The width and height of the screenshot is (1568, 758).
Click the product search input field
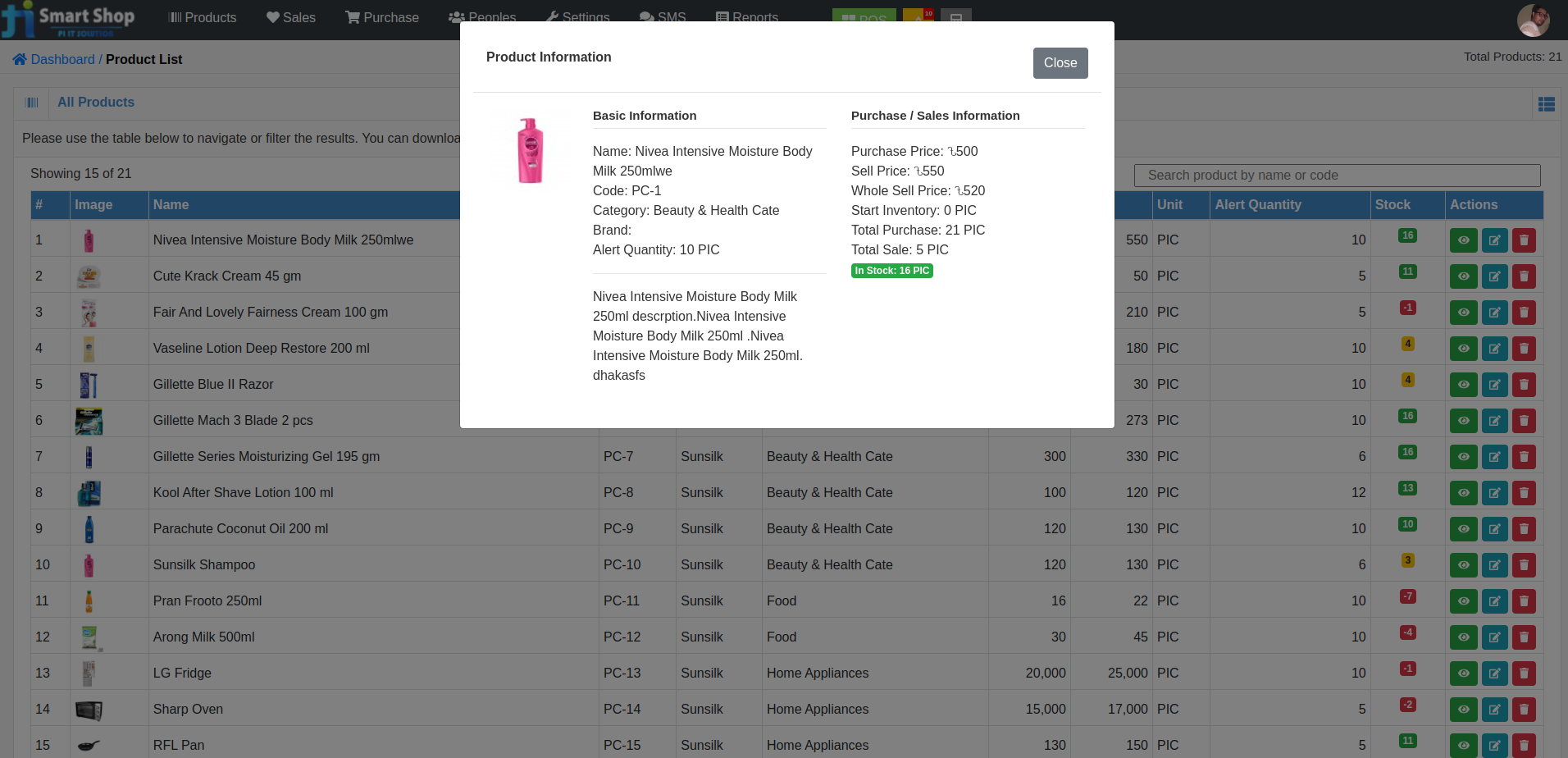pyautogui.click(x=1336, y=175)
